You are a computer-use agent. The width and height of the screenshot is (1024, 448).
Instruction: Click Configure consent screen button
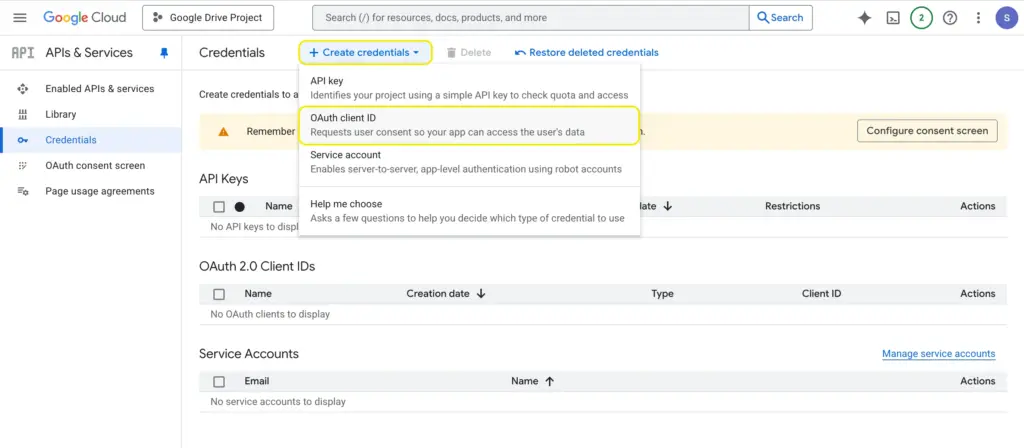pos(927,131)
